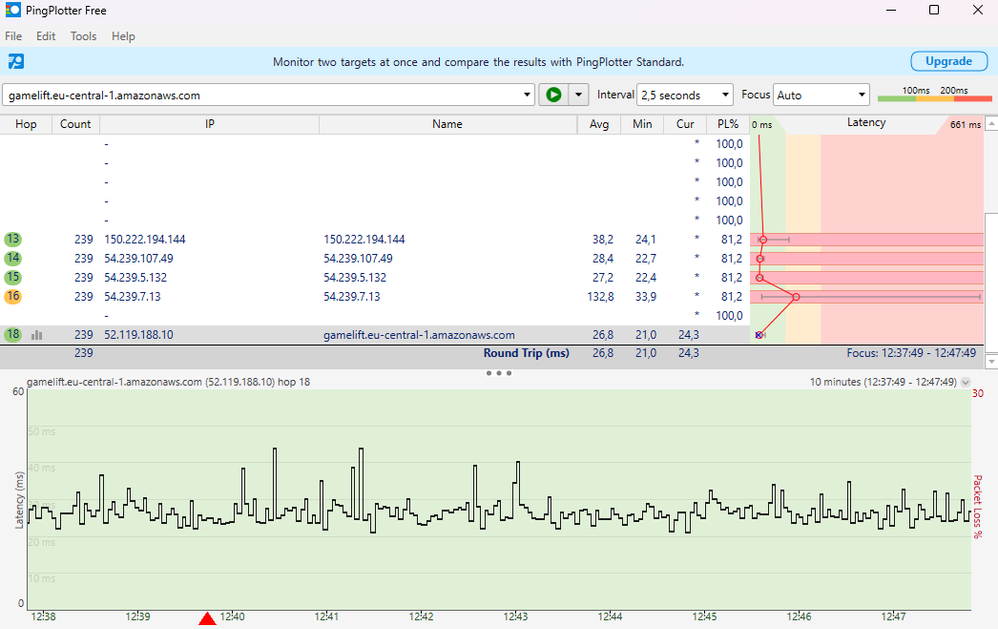Click the green Start trace play button
Image resolution: width=998 pixels, height=629 pixels.
click(551, 95)
